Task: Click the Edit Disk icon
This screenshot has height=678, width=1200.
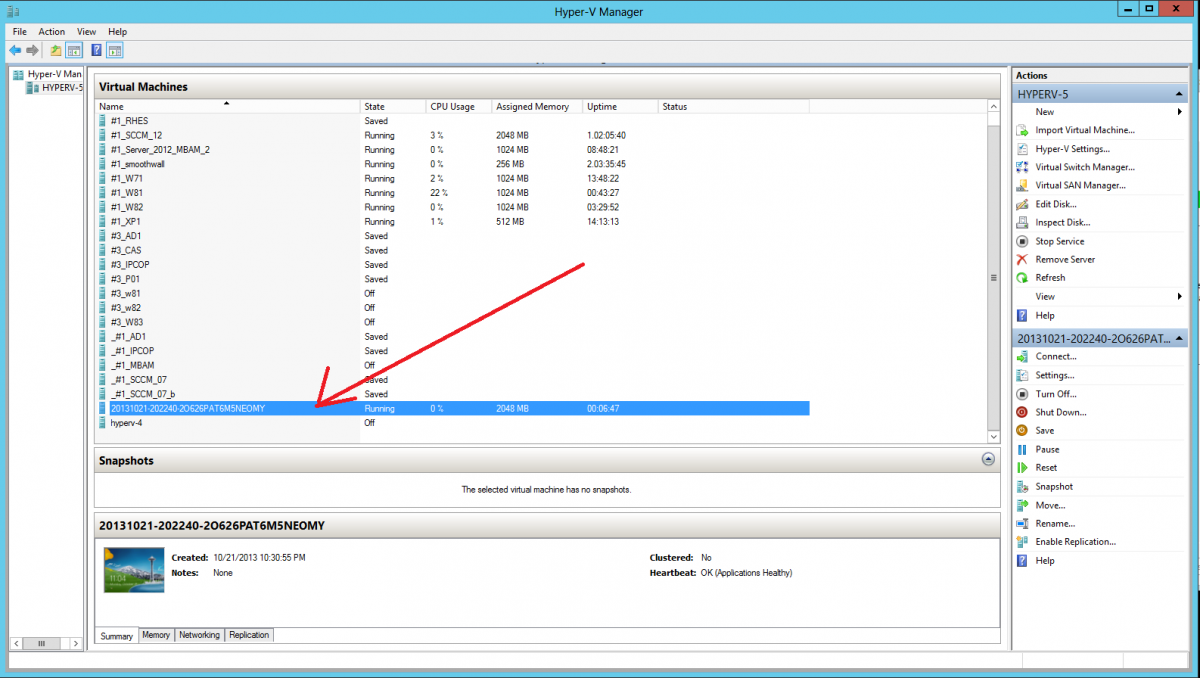Action: point(1022,204)
